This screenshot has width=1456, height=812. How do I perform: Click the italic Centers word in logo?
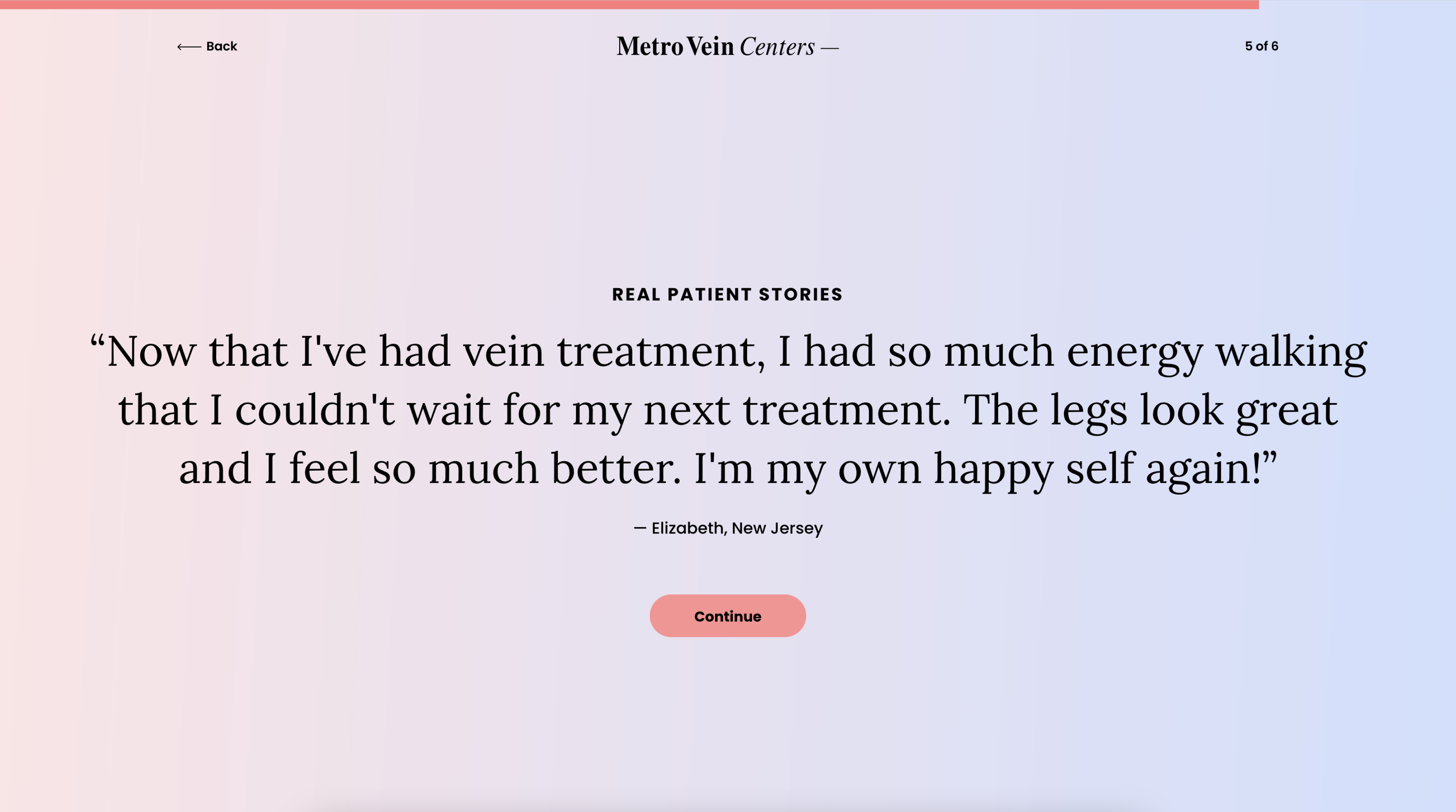pos(777,46)
